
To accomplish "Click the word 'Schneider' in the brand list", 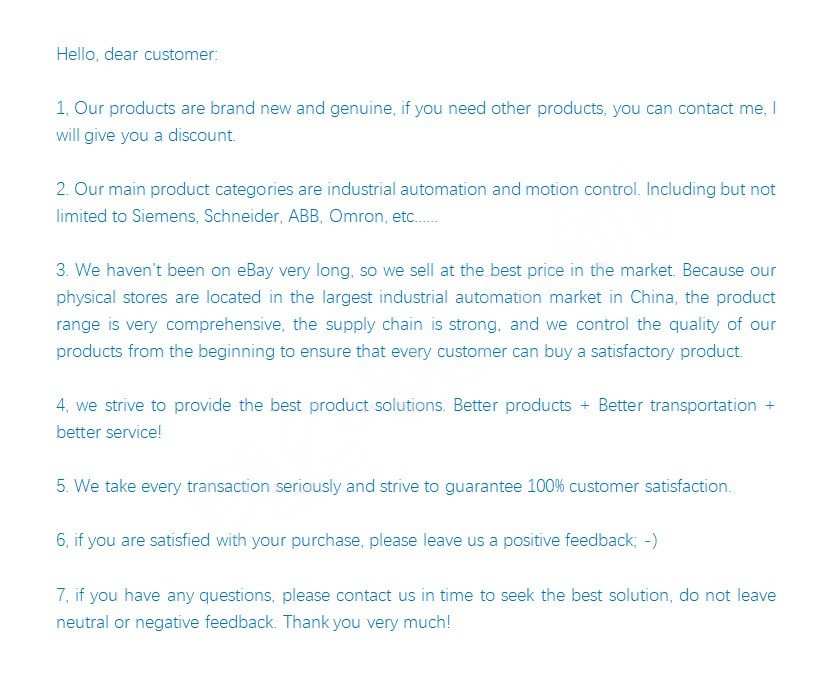I will (x=242, y=216).
